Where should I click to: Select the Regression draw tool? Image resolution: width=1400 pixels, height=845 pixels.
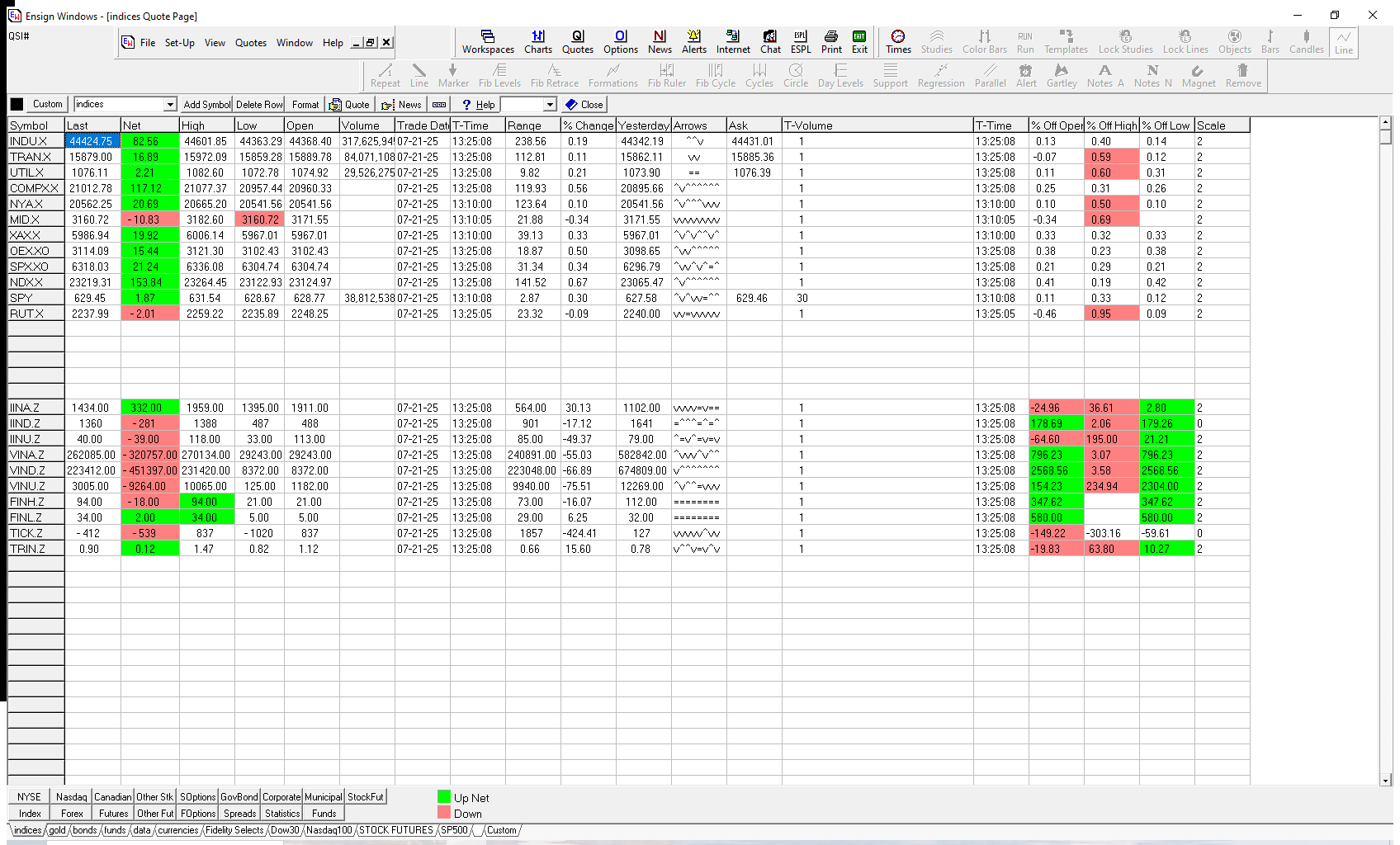[941, 76]
